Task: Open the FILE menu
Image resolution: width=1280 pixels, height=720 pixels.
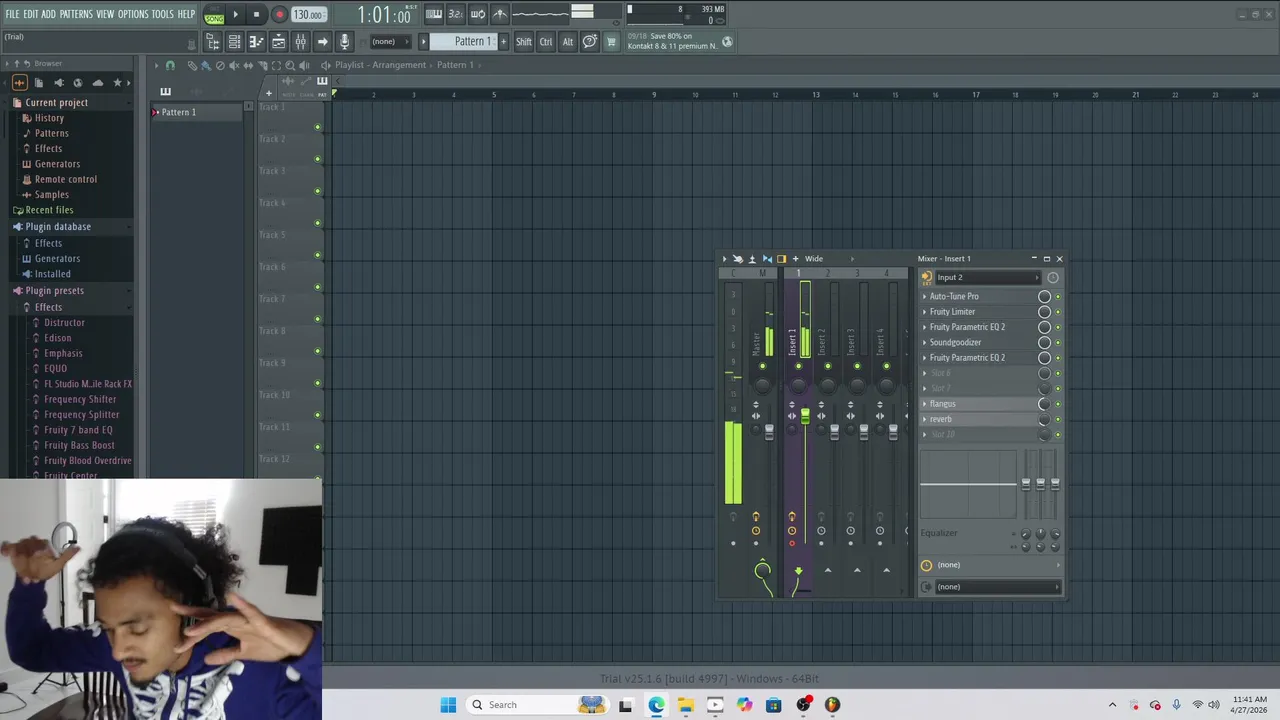Action: tap(12, 14)
